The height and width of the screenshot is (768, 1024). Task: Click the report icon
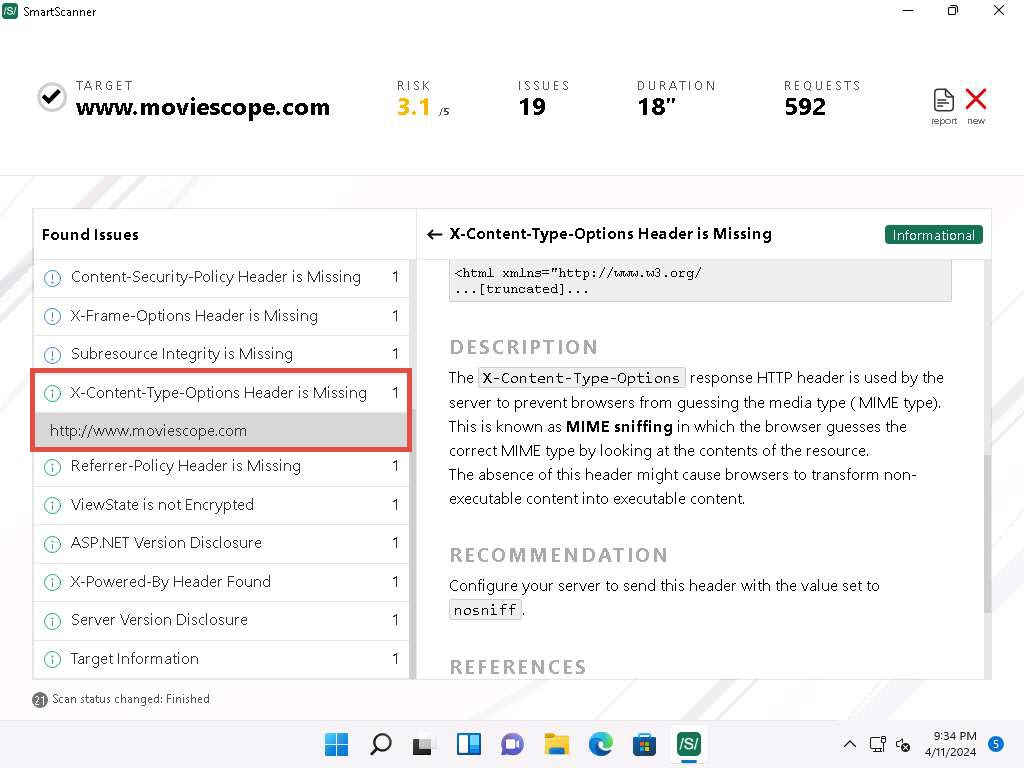coord(943,101)
